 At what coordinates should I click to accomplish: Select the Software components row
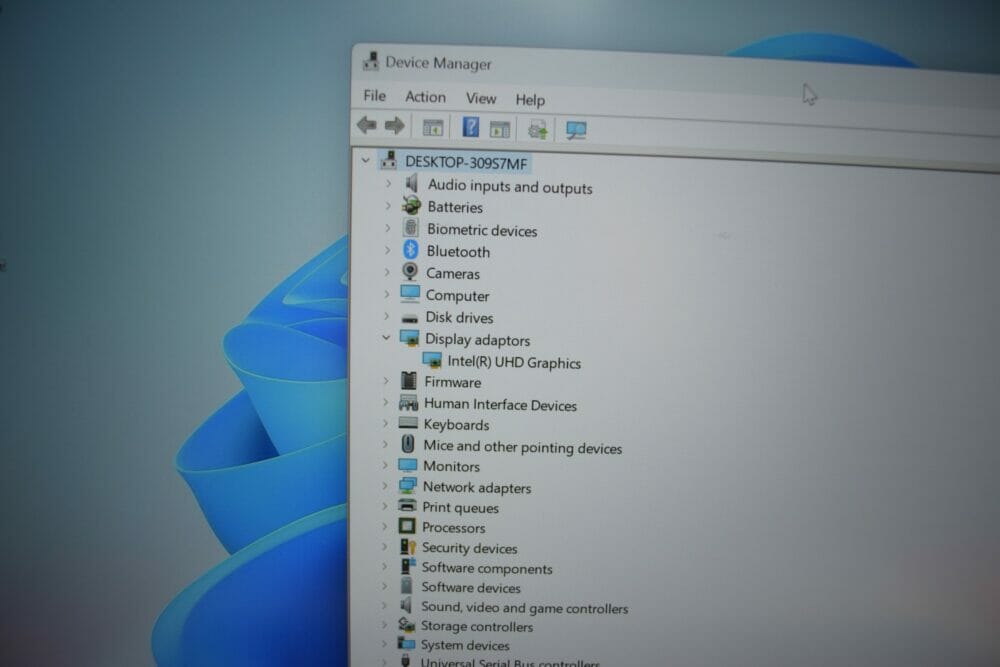coord(487,568)
